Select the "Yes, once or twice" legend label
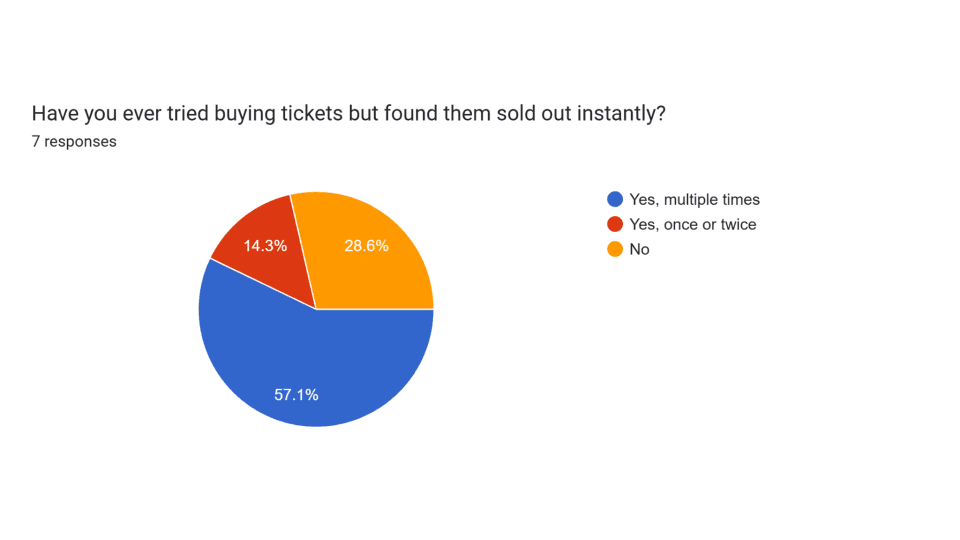The image size is (960, 540). (692, 224)
